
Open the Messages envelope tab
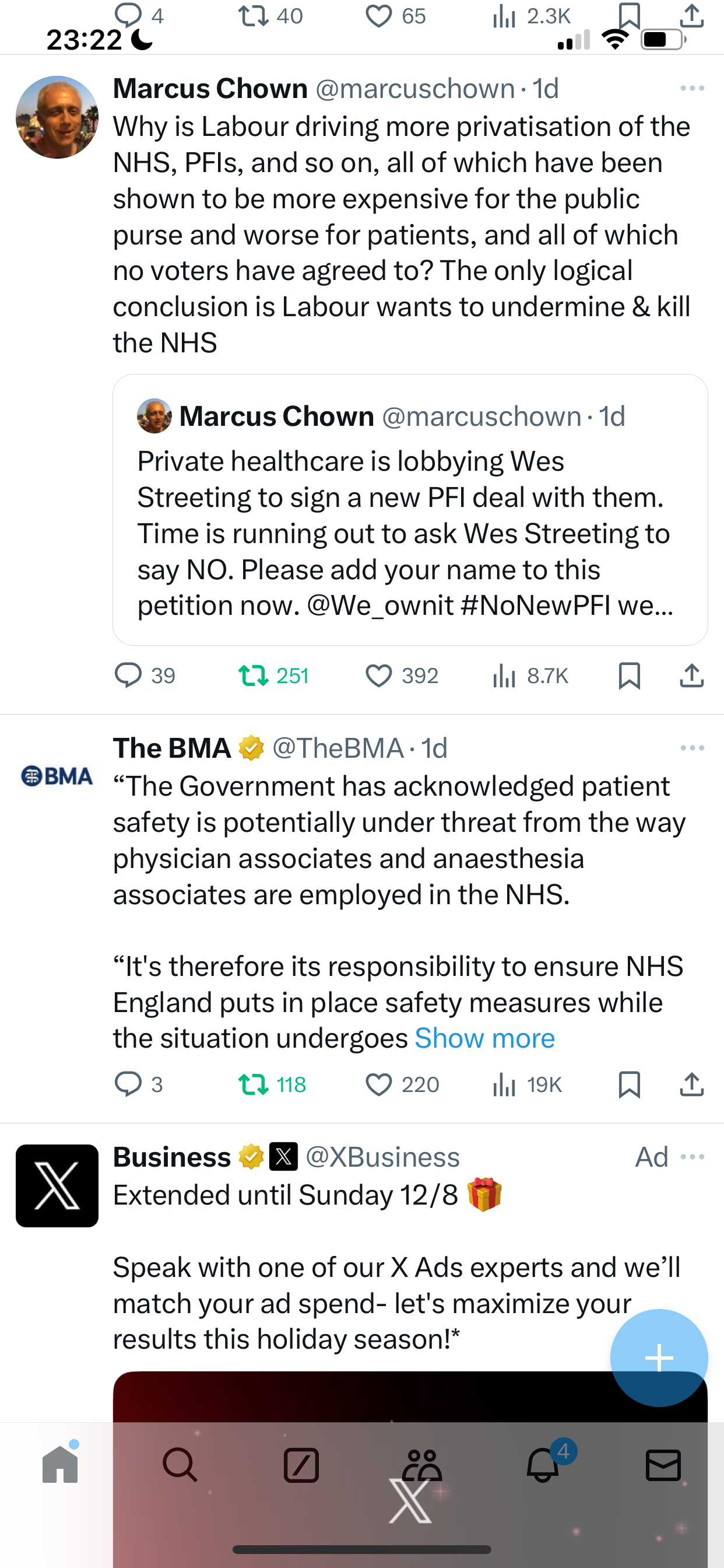(x=663, y=1465)
